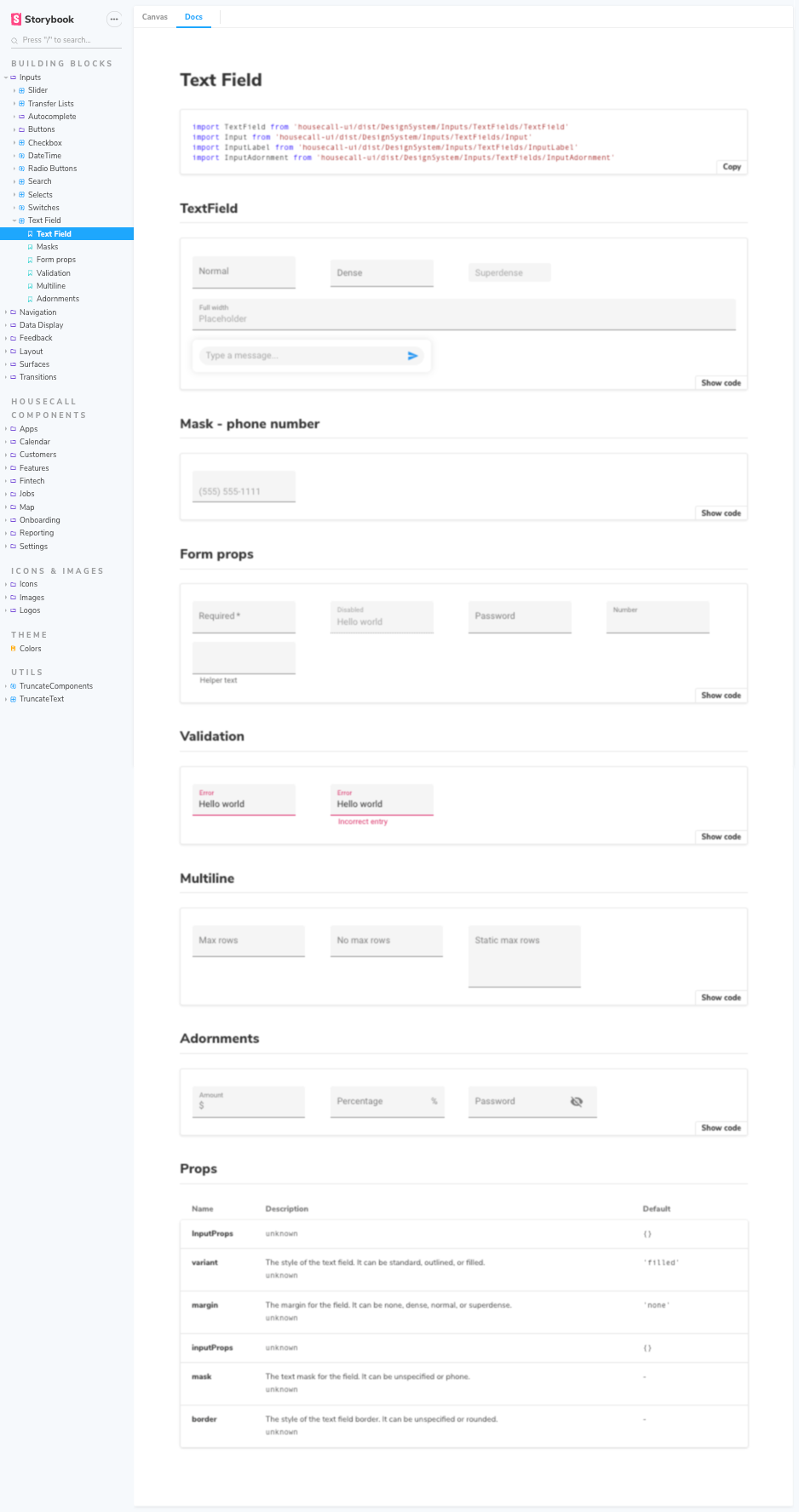Image resolution: width=799 pixels, height=1512 pixels.
Task: Click the Autocomplete folder icon
Action: coord(22,117)
